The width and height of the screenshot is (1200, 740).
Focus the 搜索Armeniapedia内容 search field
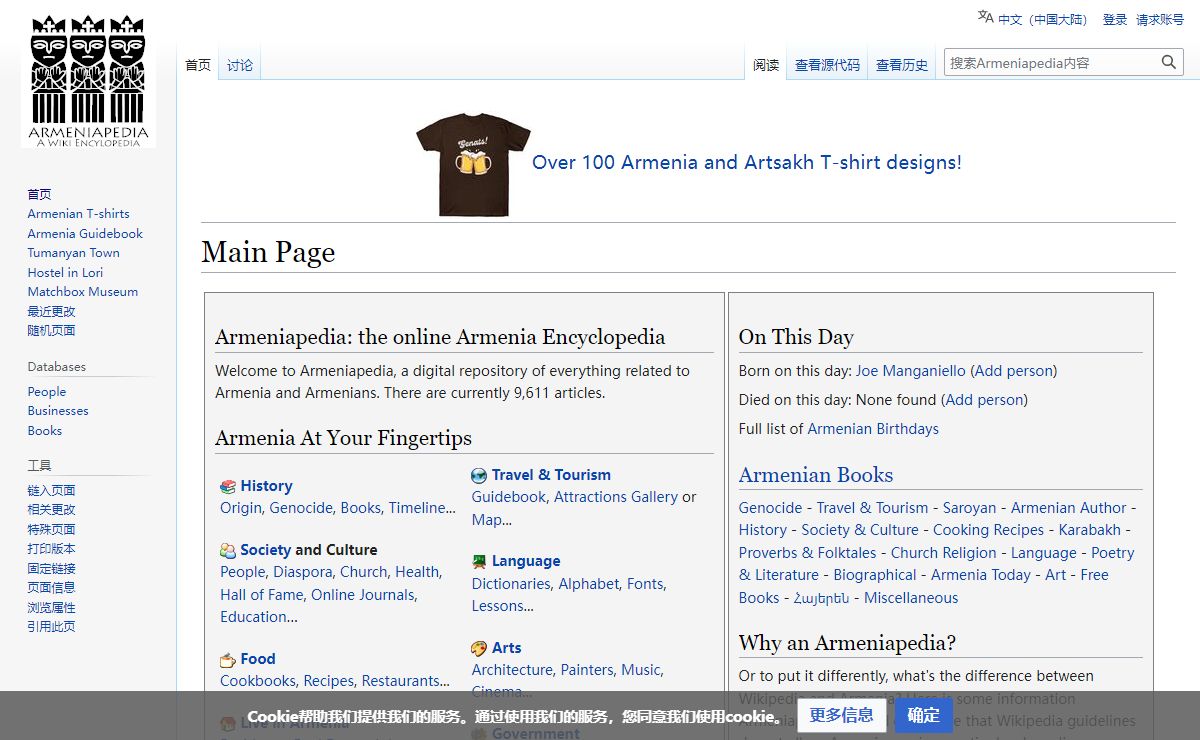pyautogui.click(x=1050, y=63)
